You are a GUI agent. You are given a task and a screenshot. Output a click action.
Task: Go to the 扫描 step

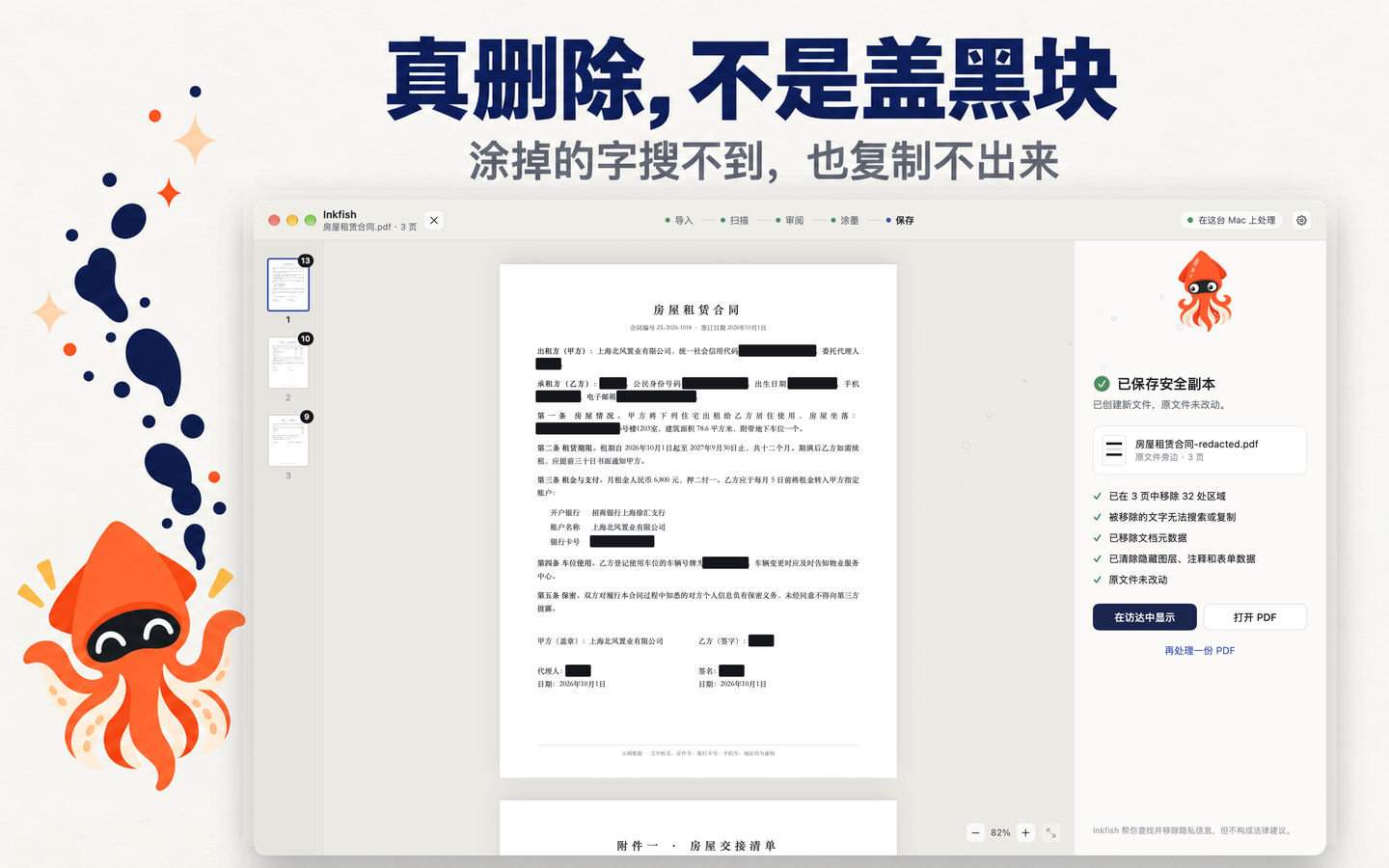pyautogui.click(x=734, y=220)
